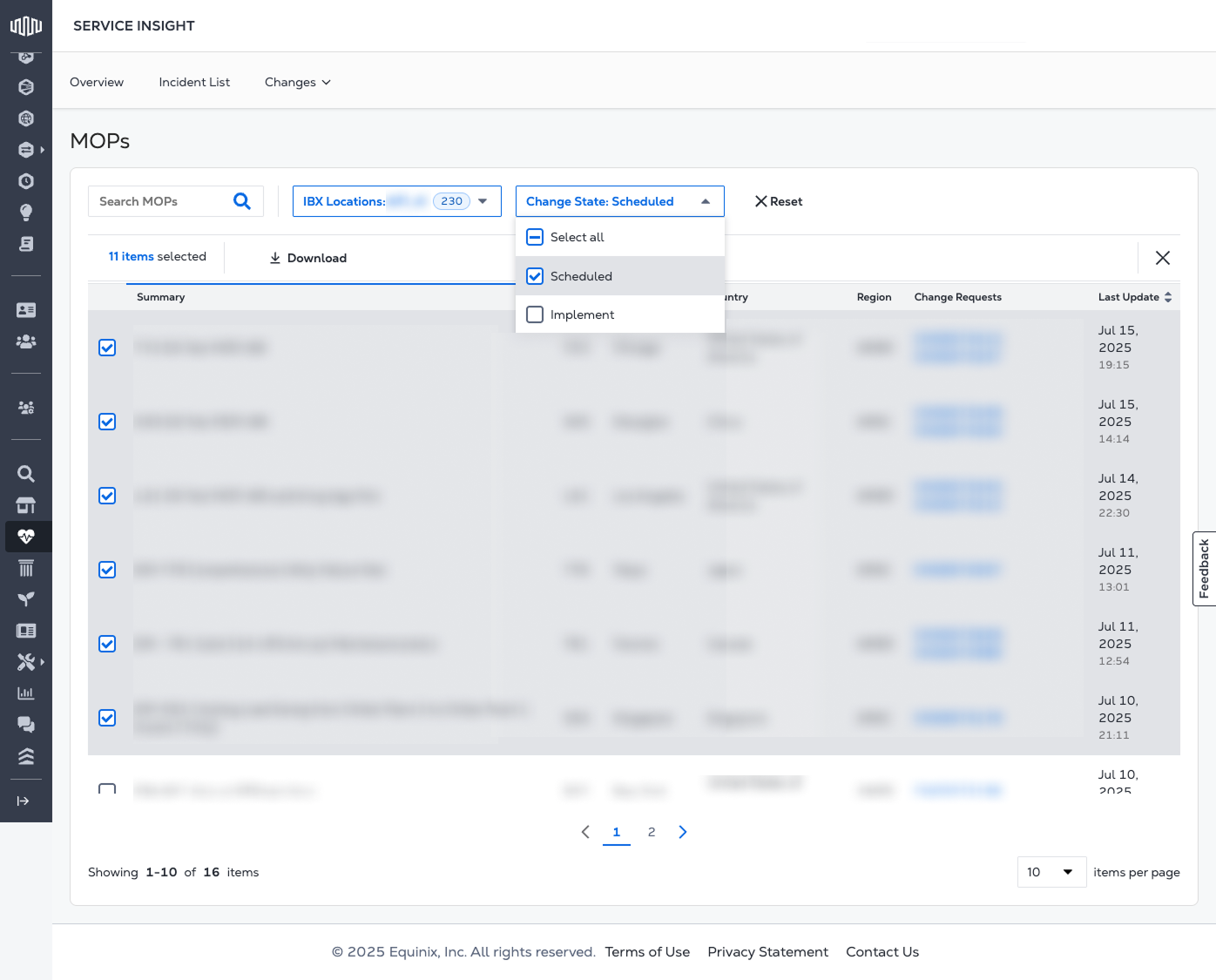Open the chat bubbles sidebar icon

click(26, 725)
